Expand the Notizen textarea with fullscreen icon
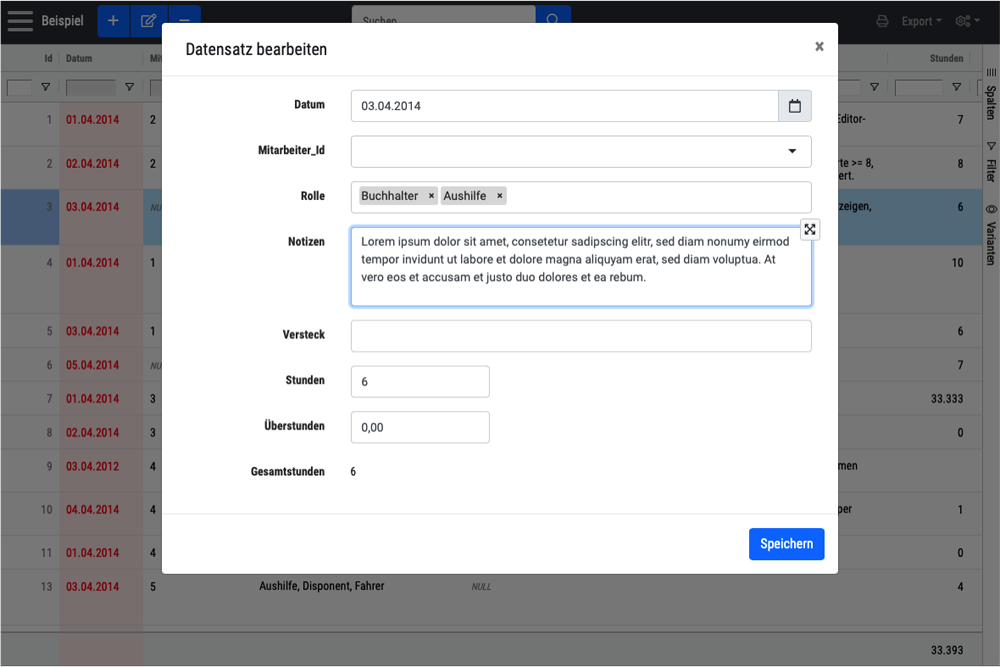This screenshot has width=1000, height=667. tap(810, 230)
